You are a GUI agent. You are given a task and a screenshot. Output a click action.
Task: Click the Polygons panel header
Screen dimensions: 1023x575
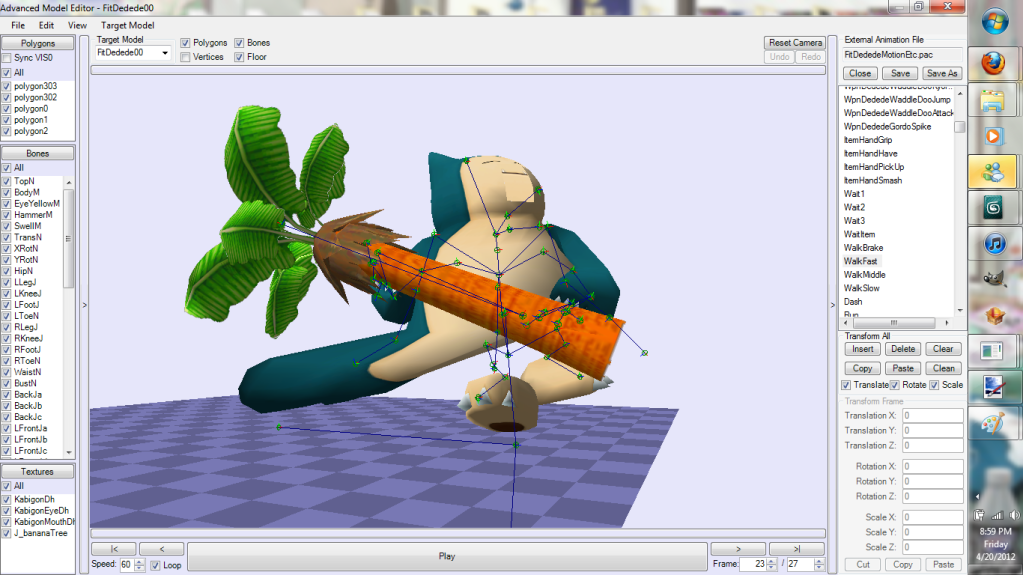tap(38, 43)
